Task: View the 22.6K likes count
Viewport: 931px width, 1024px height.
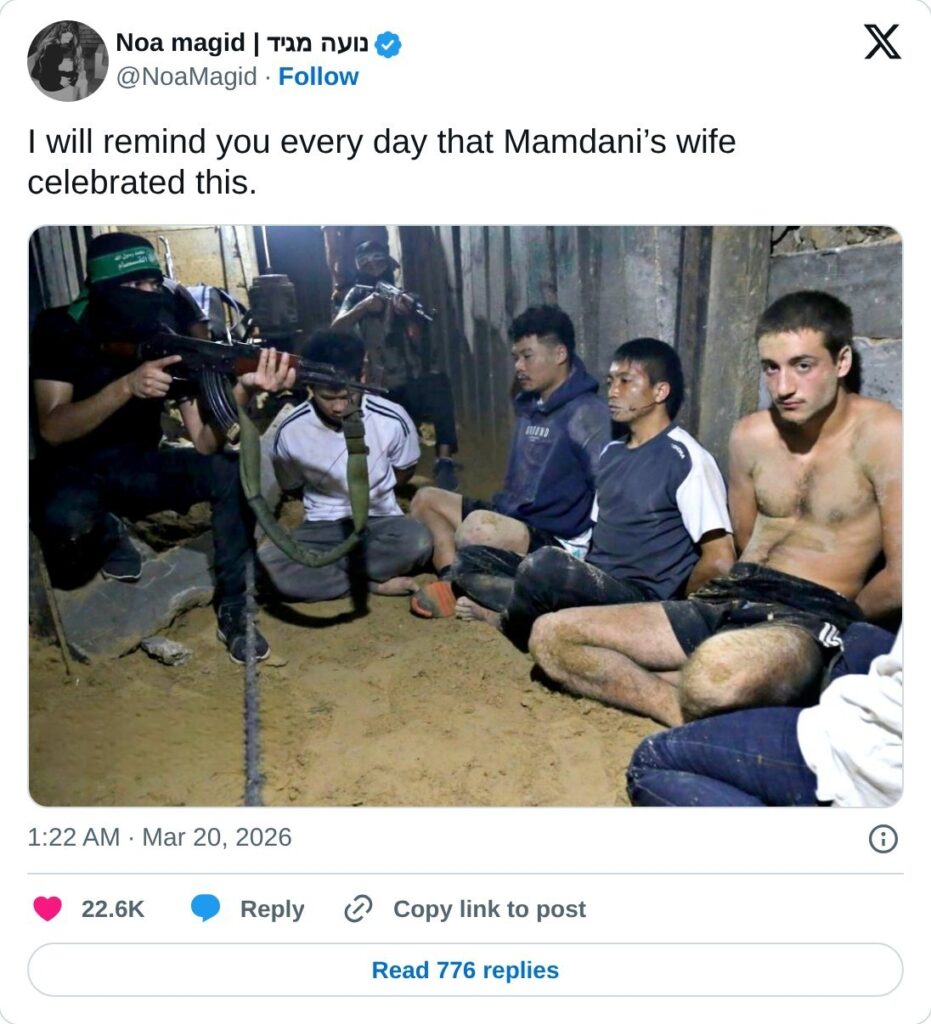Action: pos(112,909)
